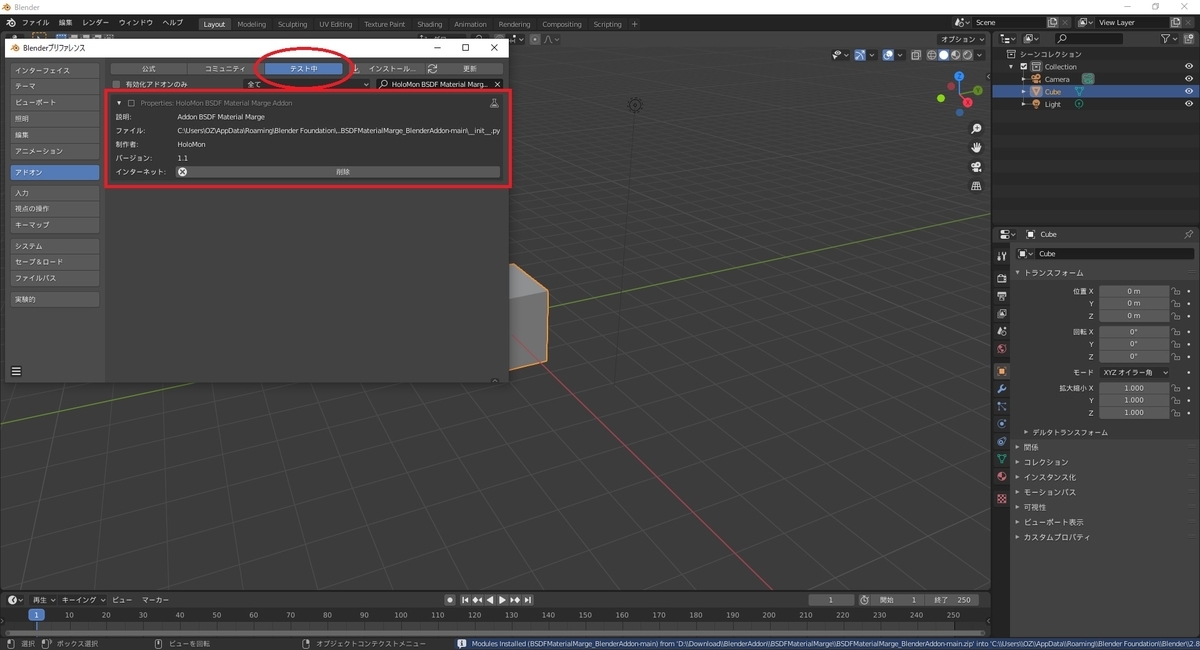Viewport: 1200px width, 650px height.
Task: Open the Object Constraint properties tab
Action: tap(1001, 441)
